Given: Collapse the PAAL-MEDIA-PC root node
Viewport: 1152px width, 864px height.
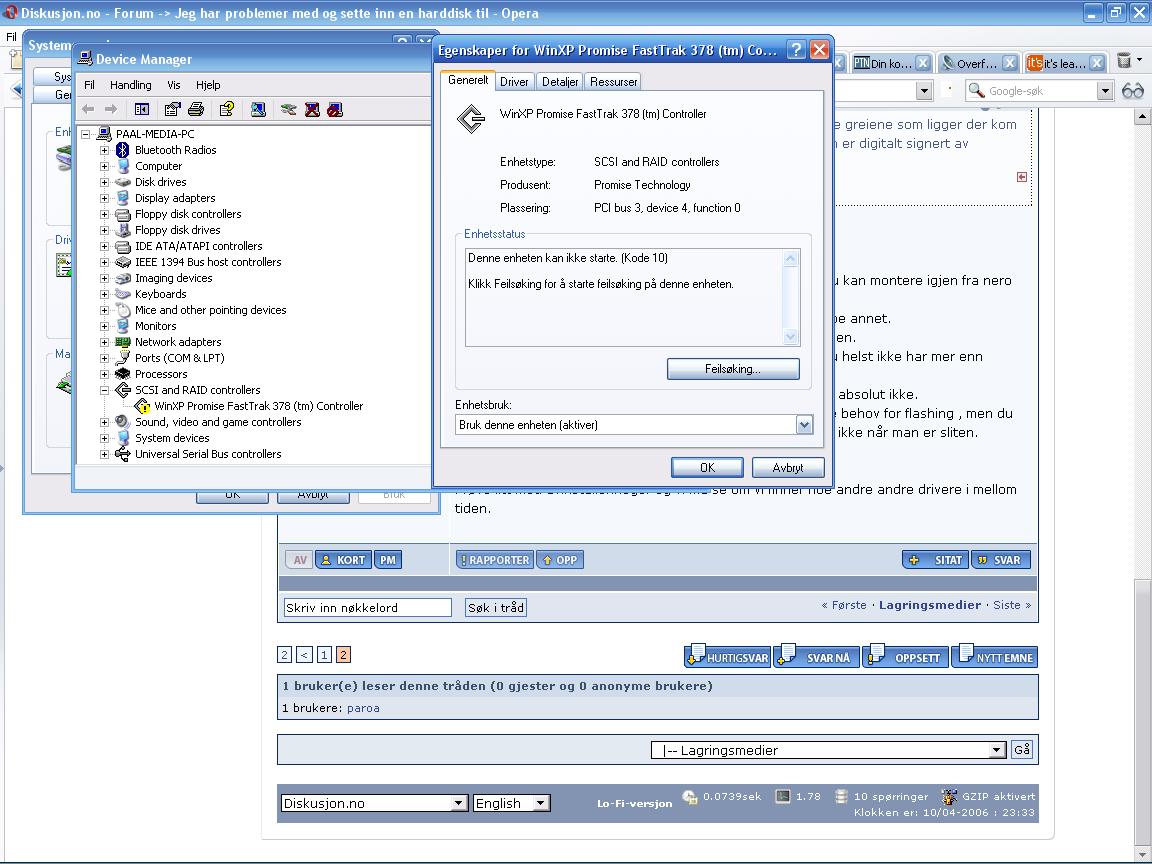Looking at the screenshot, I should pos(85,134).
